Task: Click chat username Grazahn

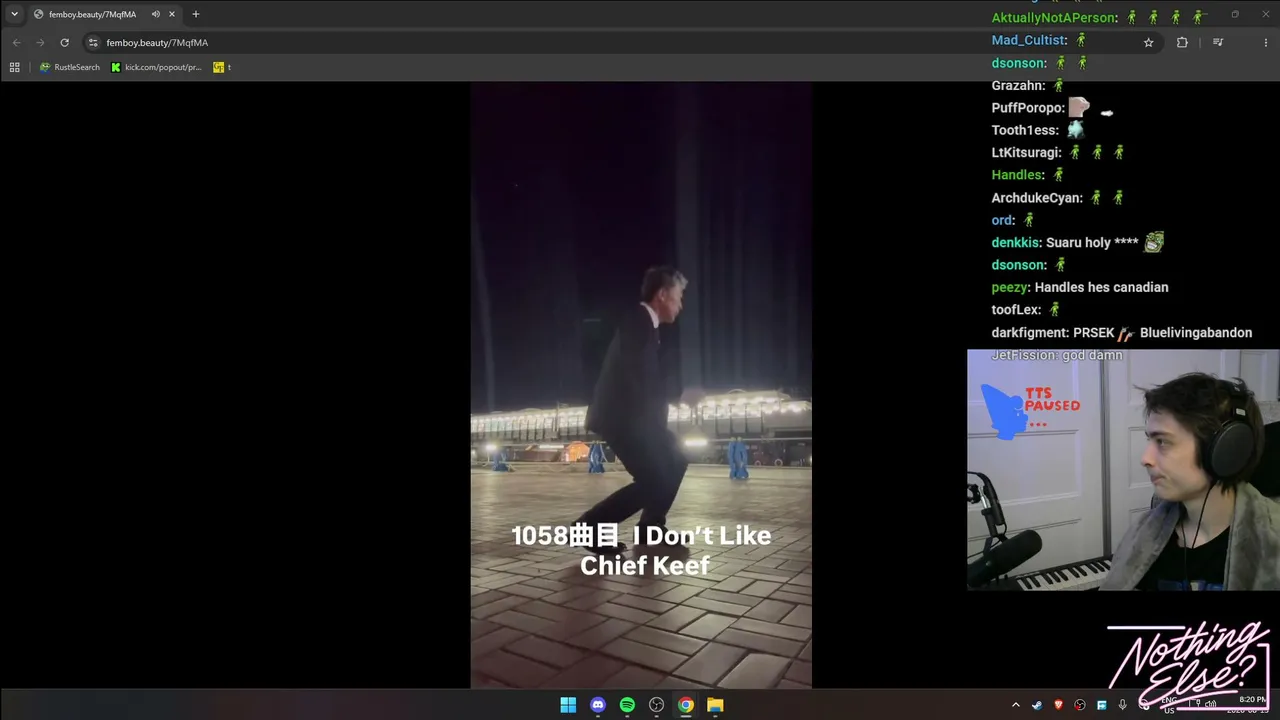Action: (x=1018, y=86)
